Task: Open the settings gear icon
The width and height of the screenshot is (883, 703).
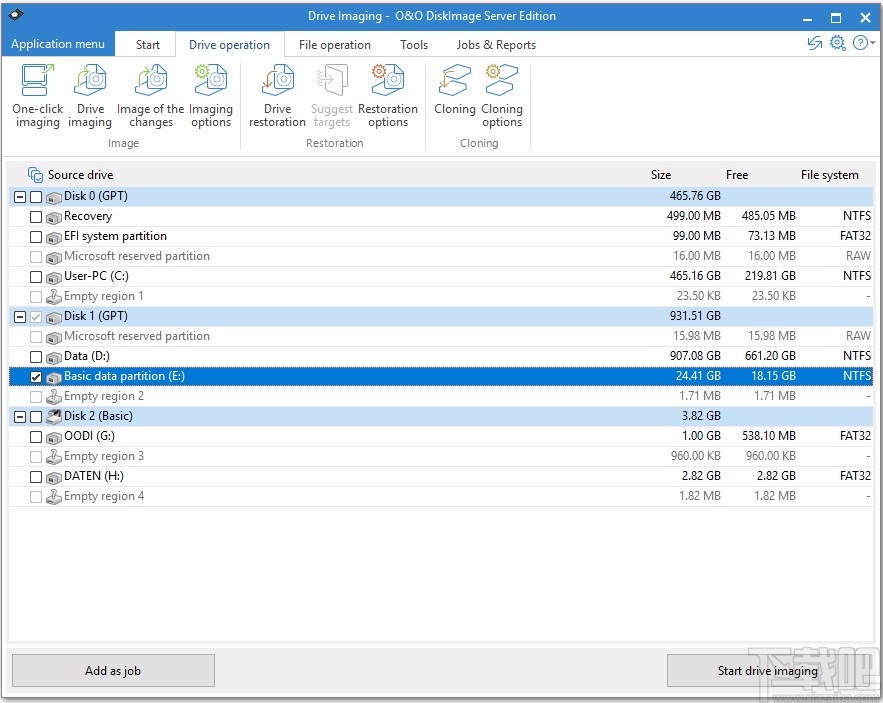Action: [837, 44]
